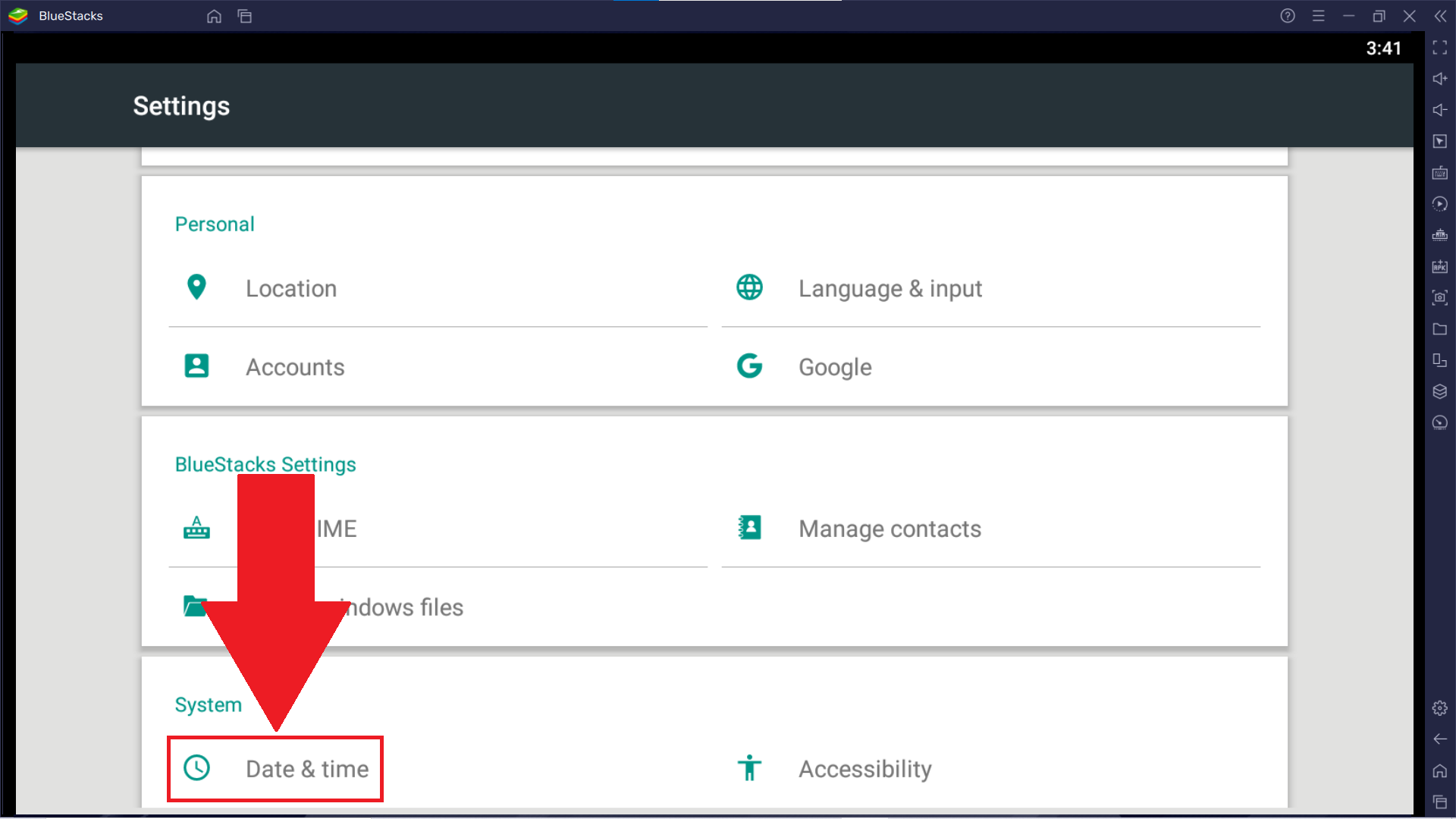The width and height of the screenshot is (1456, 819).
Task: Open Language & input setting
Action: pos(991,288)
